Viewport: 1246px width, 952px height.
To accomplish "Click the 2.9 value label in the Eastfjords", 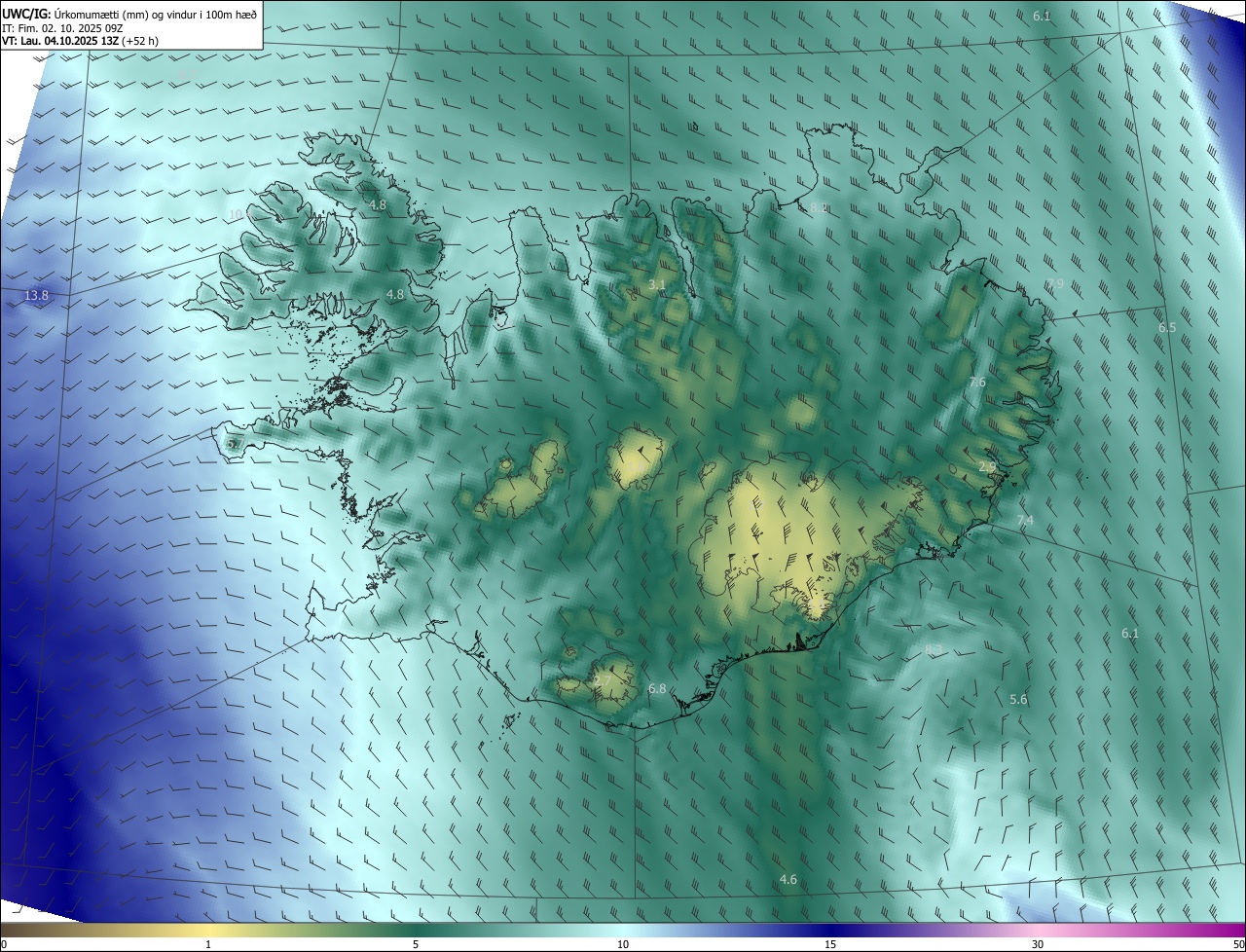I will point(987,467).
